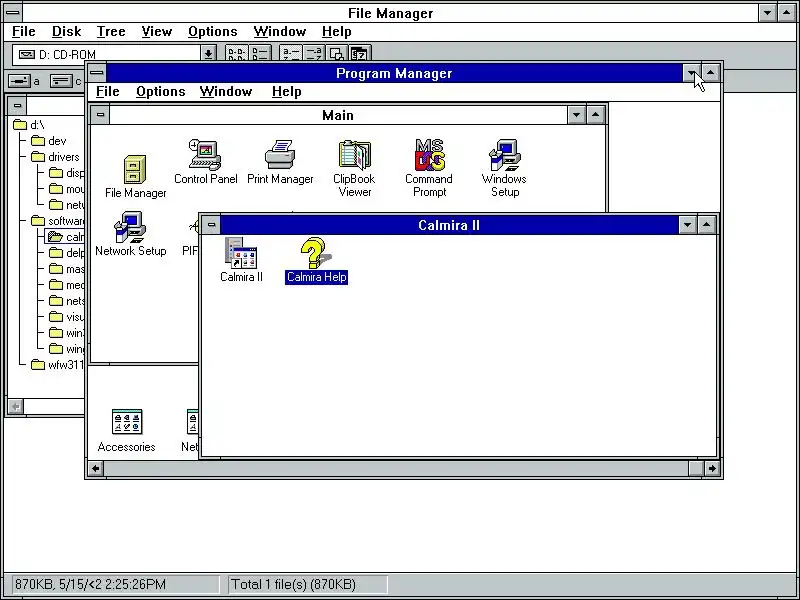Click the sort by name a-z toolbar button
This screenshot has width=800, height=600.
[x=291, y=54]
